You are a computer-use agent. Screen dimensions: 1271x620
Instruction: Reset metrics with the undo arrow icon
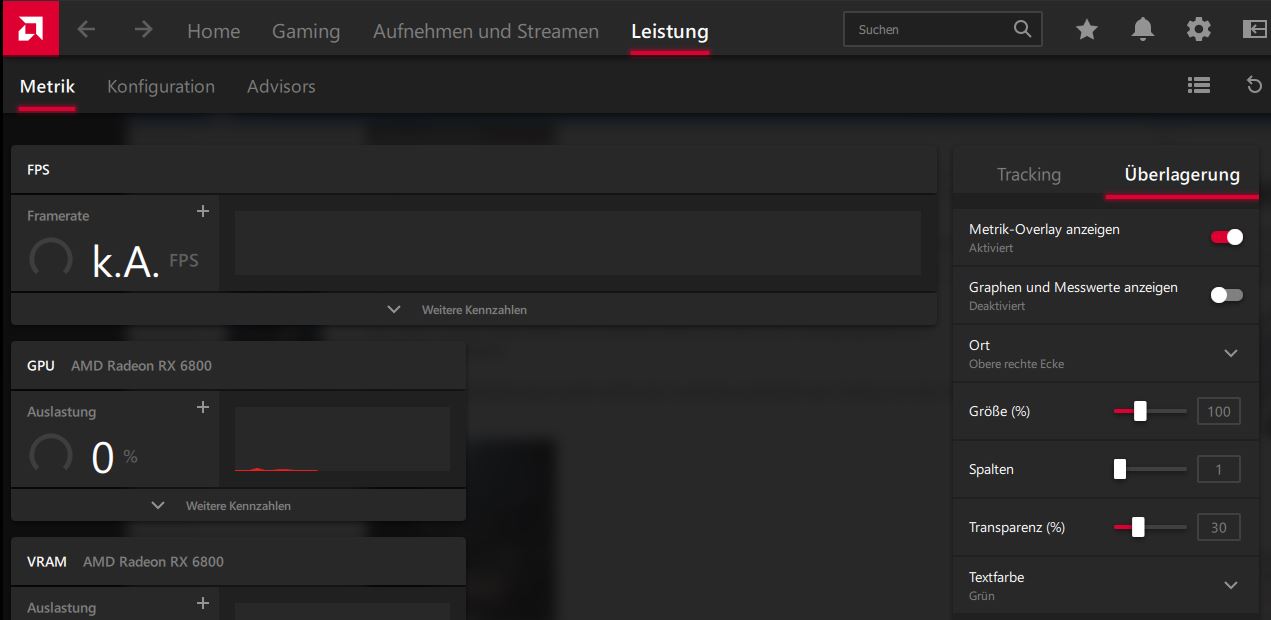coord(1254,86)
